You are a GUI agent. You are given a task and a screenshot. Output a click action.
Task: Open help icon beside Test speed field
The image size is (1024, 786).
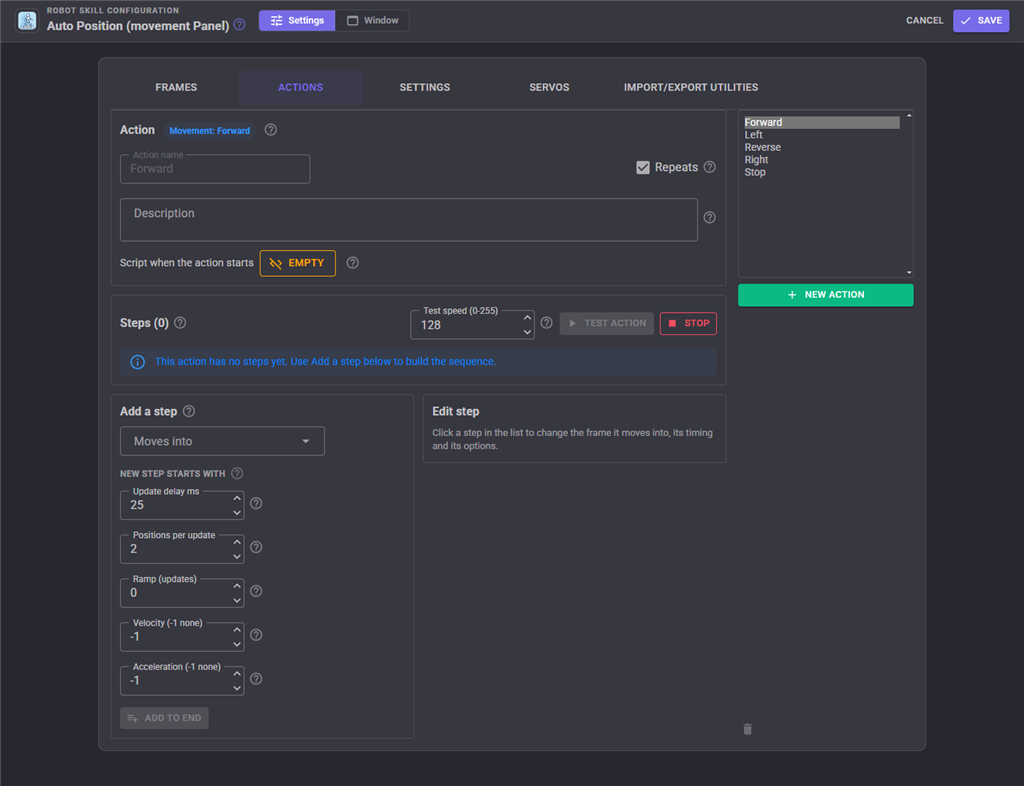[547, 322]
